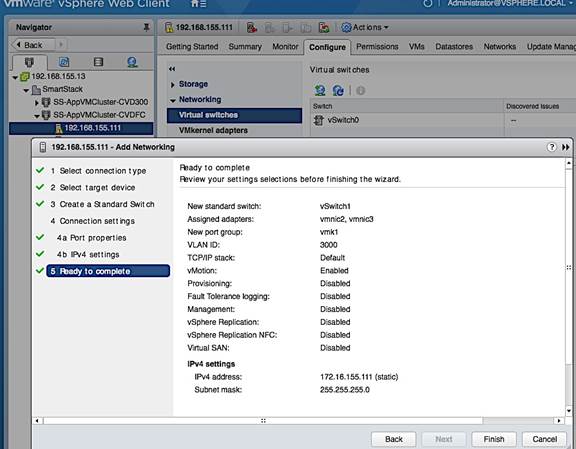Click Finish to complete wizard

point(494,439)
